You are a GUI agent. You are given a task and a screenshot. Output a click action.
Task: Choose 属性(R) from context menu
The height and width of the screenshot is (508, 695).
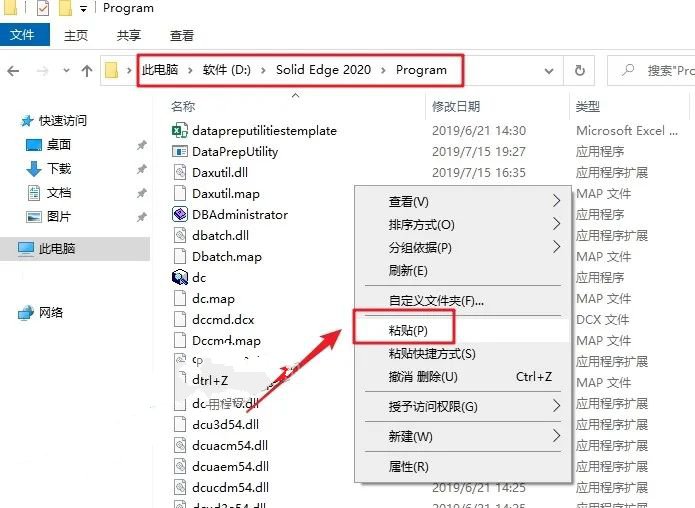pos(463,467)
